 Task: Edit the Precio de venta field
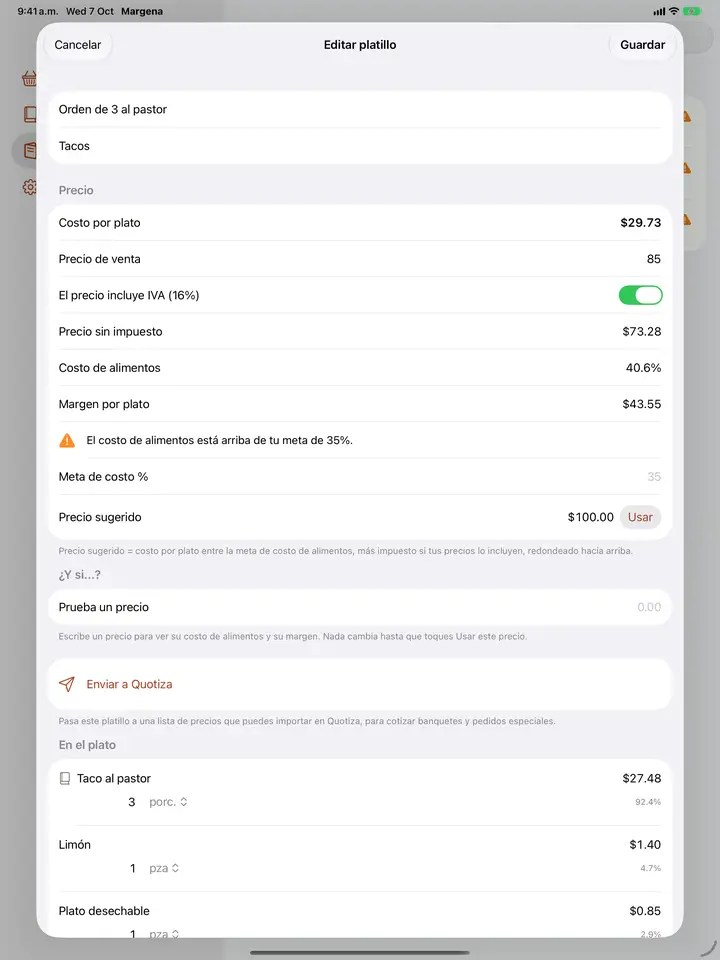coord(360,259)
